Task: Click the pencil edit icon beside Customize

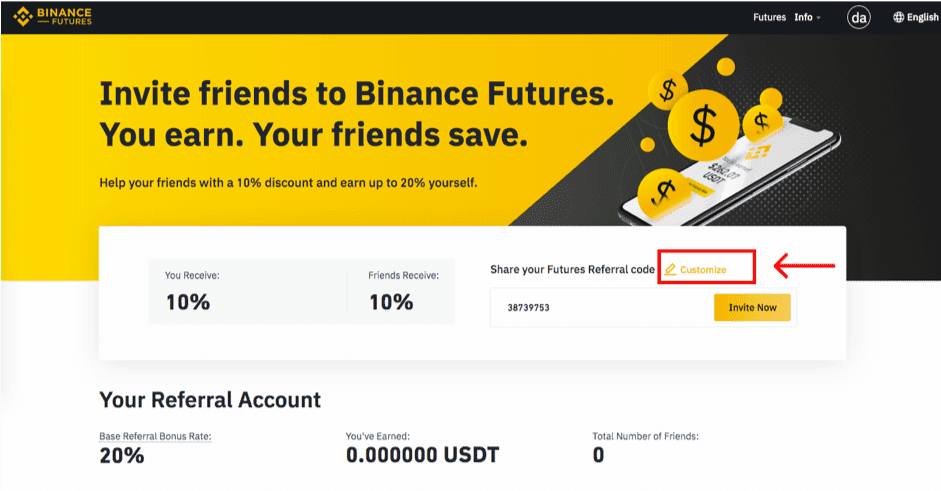Action: tap(670, 270)
